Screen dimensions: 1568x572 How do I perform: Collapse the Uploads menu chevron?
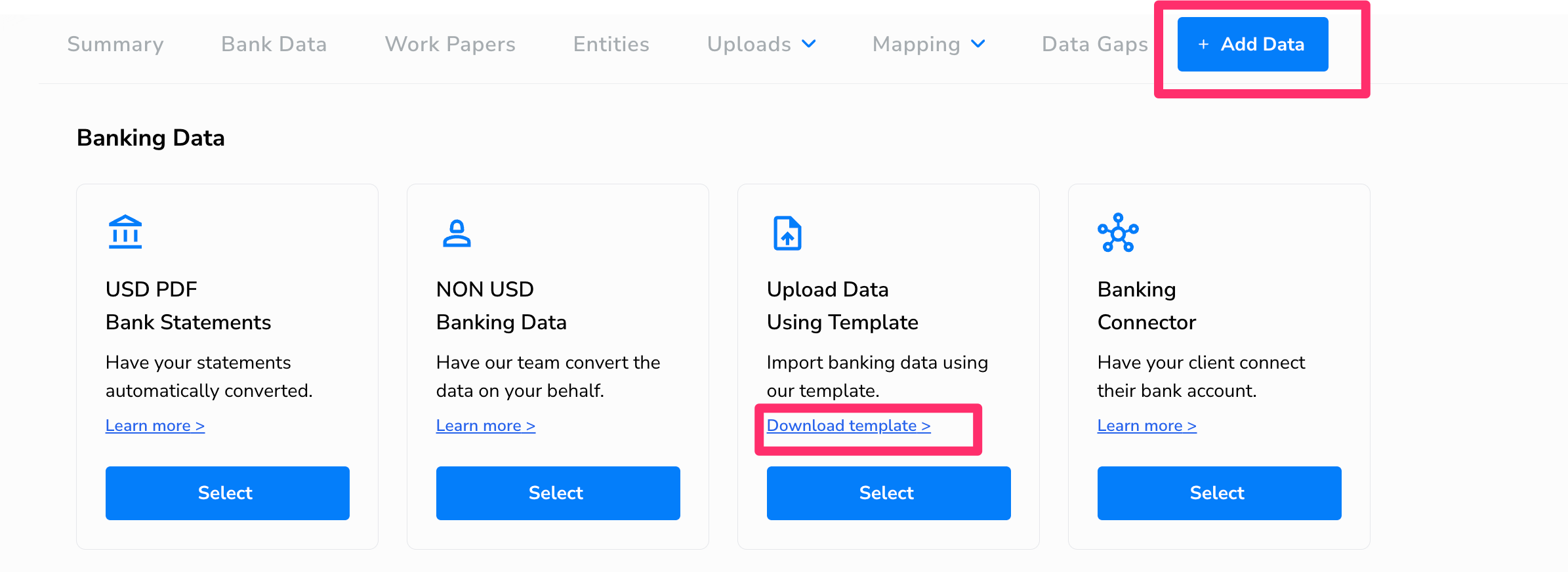tap(809, 45)
